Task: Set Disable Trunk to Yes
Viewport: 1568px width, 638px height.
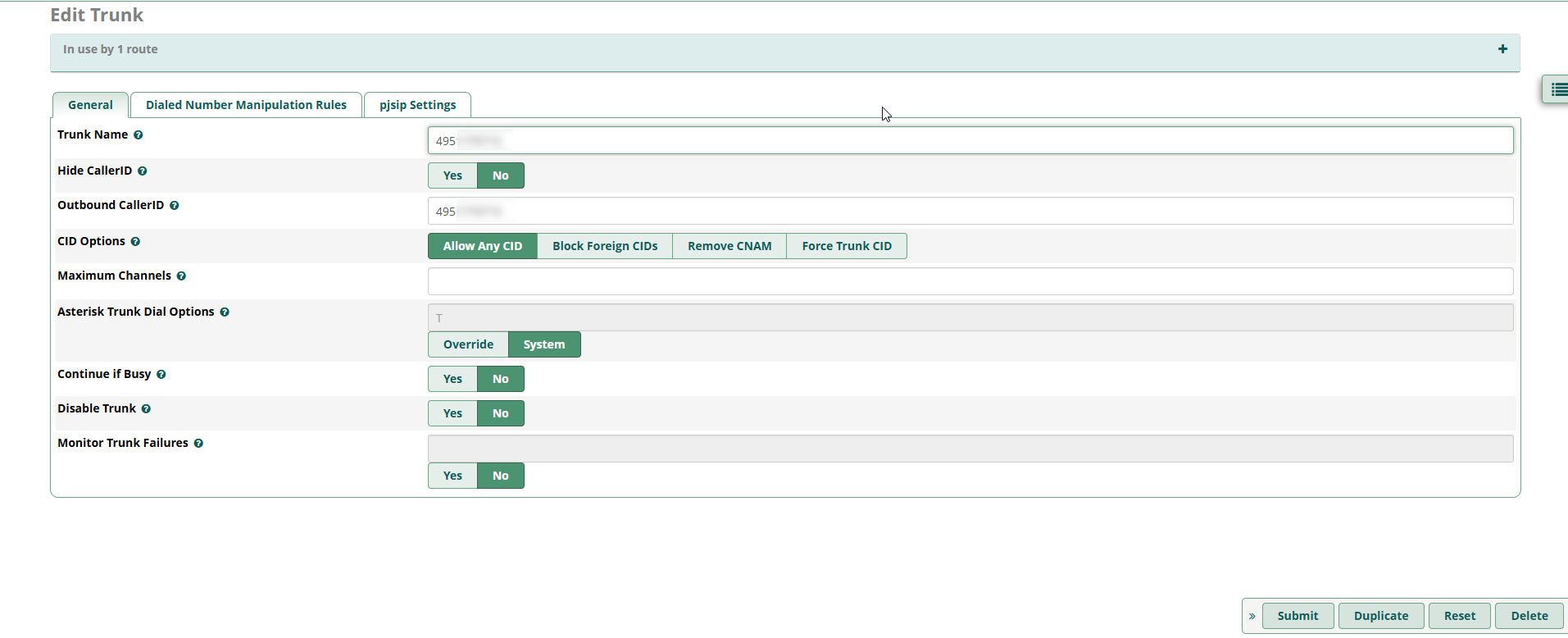Action: click(x=452, y=413)
